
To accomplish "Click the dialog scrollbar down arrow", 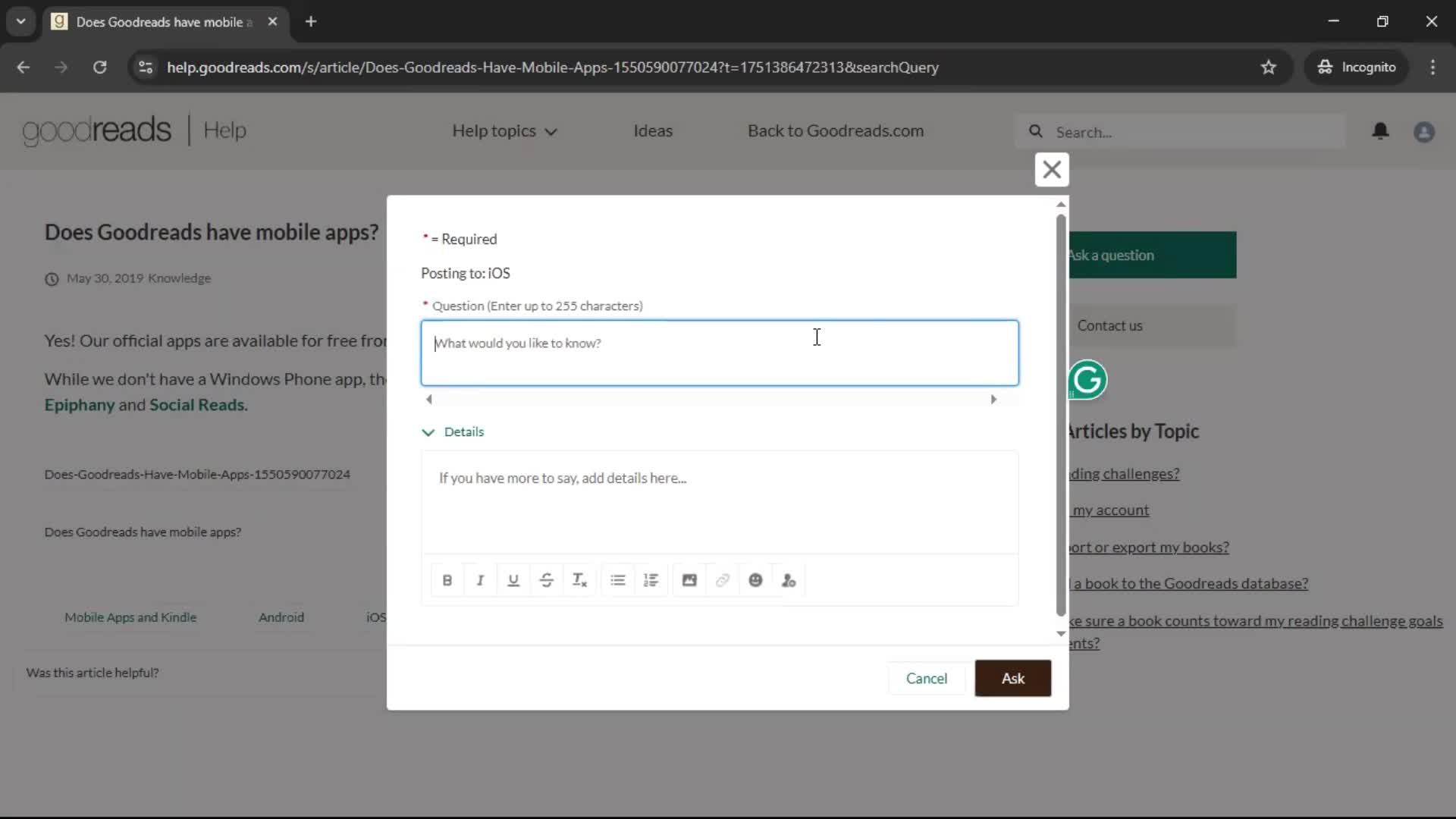I will pos(1061,634).
